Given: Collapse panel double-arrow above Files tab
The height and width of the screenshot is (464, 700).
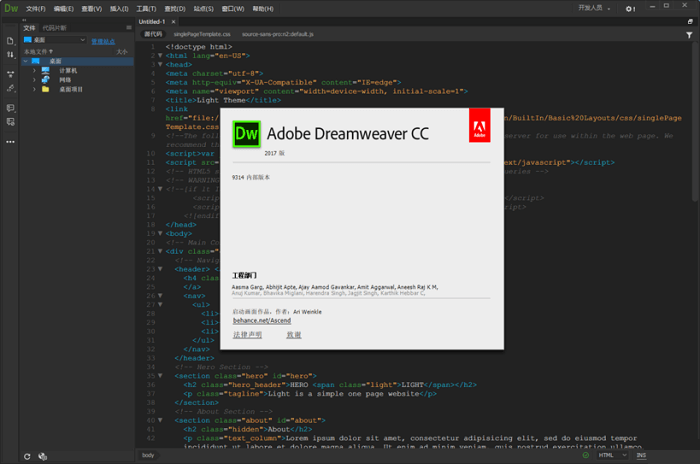Looking at the screenshot, I should [x=24, y=20].
